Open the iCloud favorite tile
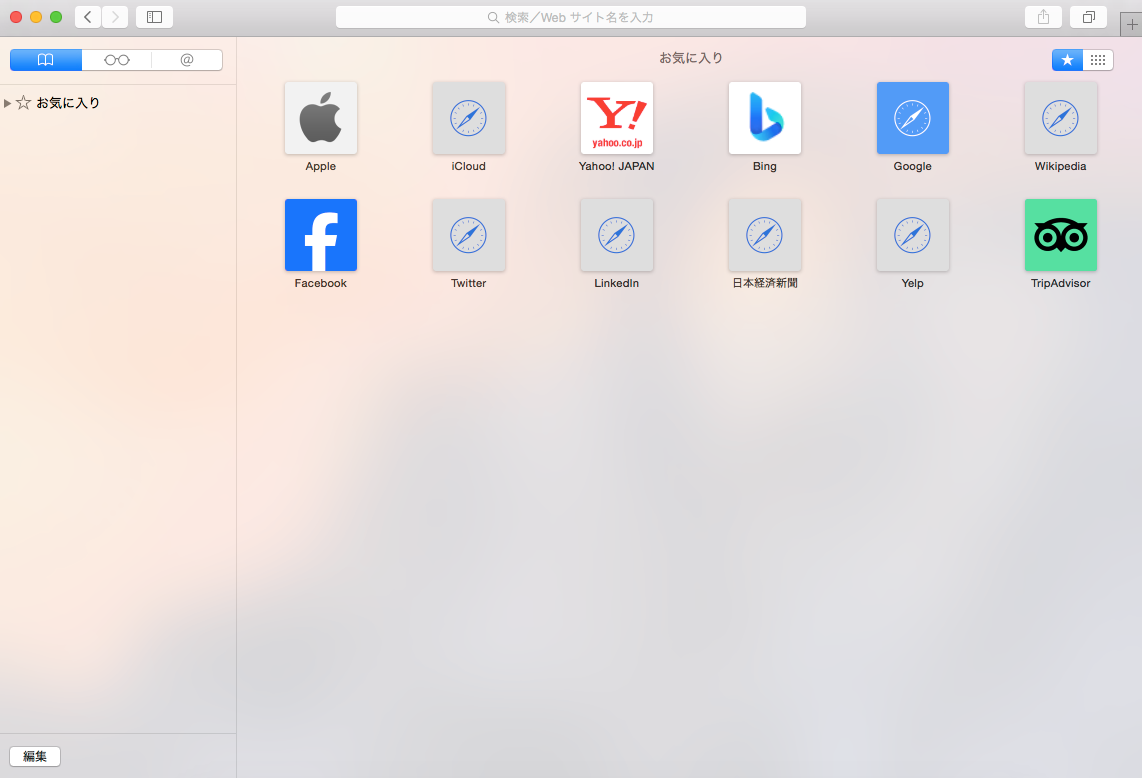This screenshot has height=778, width=1142. point(468,118)
